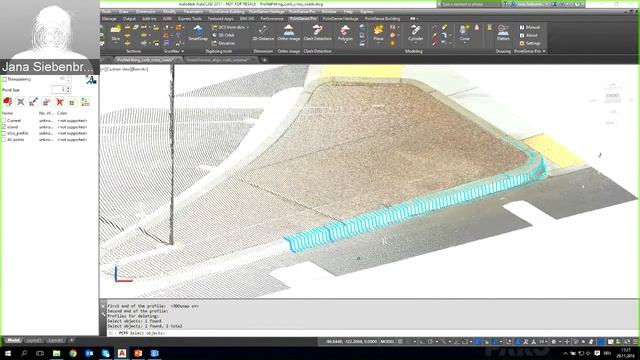The height and width of the screenshot is (360, 640).
Task: Open AutoCAD from the Windows taskbar
Action: click(122, 353)
